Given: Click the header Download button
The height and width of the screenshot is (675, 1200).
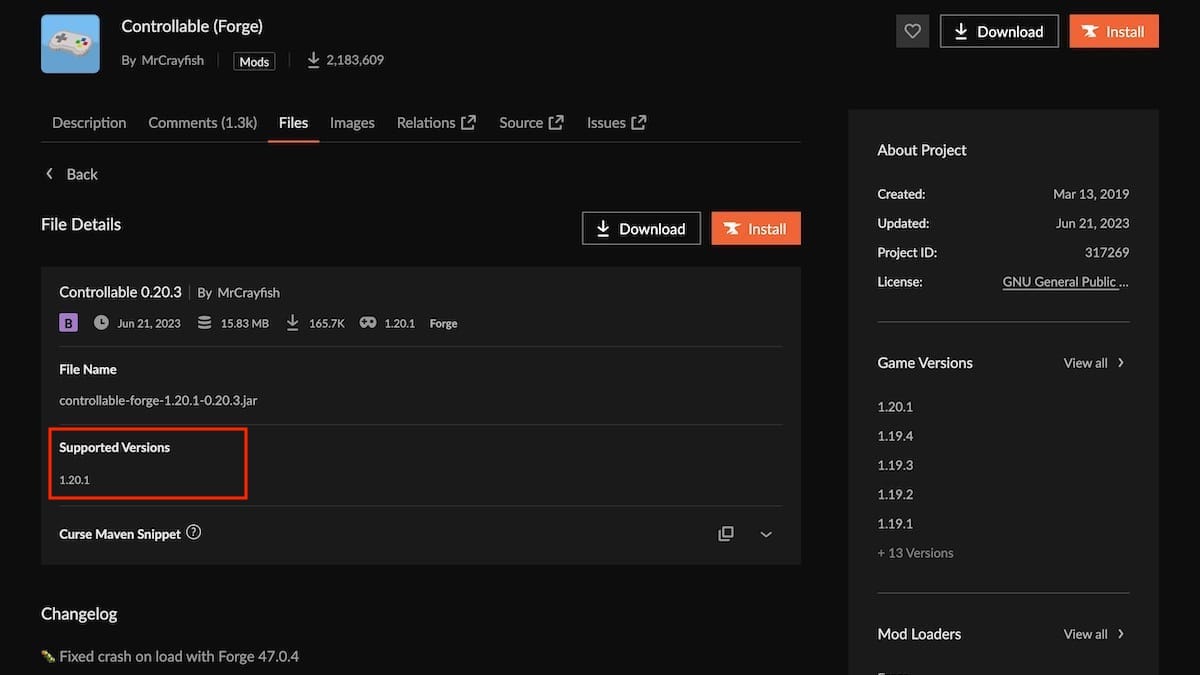Looking at the screenshot, I should (x=998, y=31).
